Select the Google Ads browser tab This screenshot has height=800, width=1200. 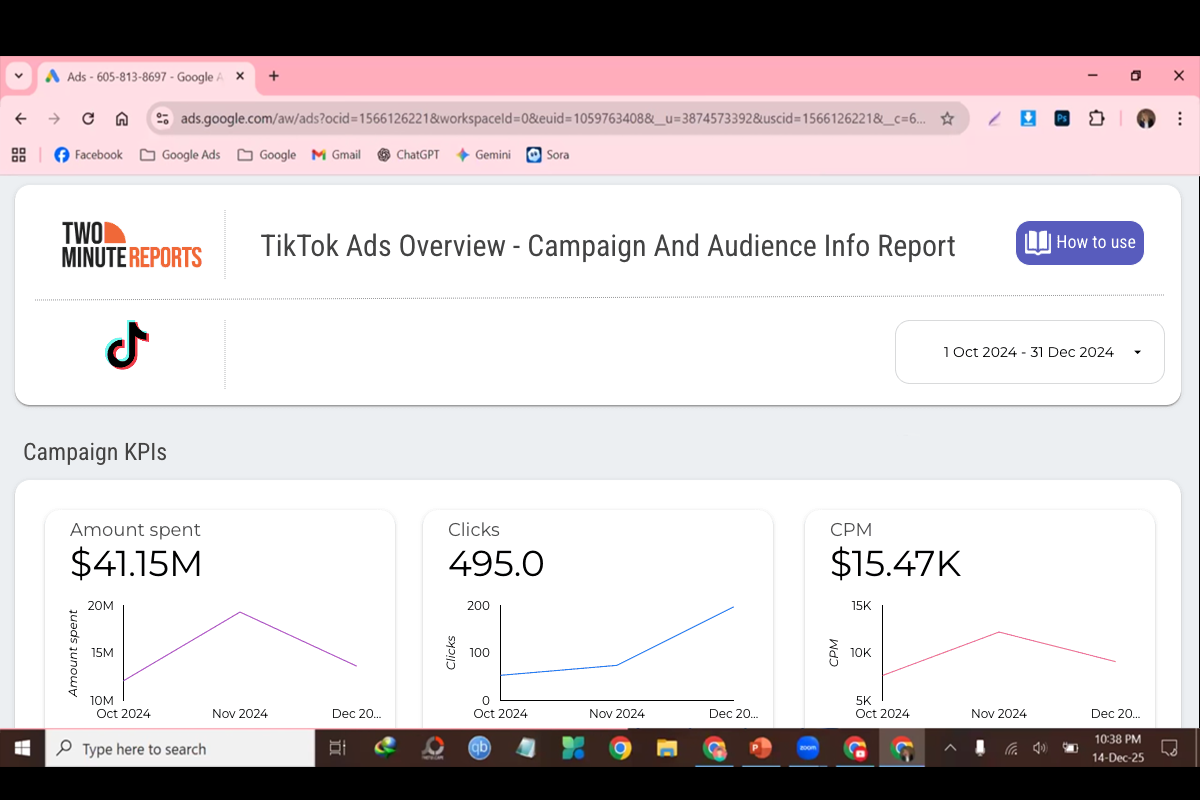point(140,76)
